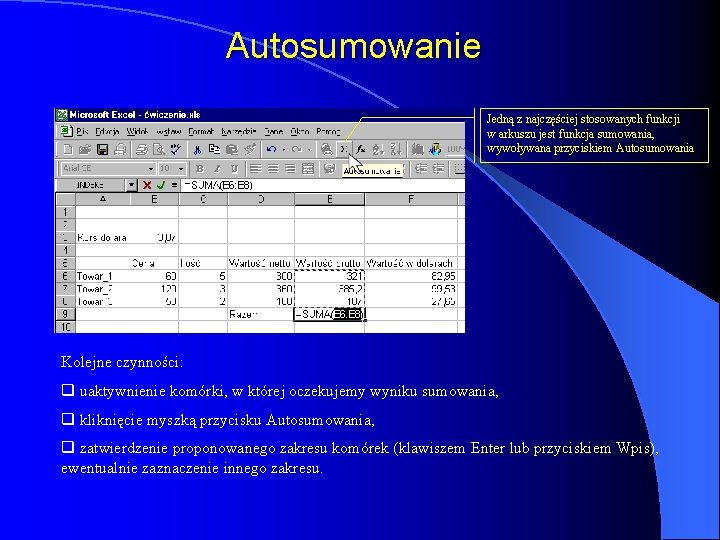The image size is (720, 540).
Task: Open the Arial CE font dropdown
Action: (x=151, y=169)
